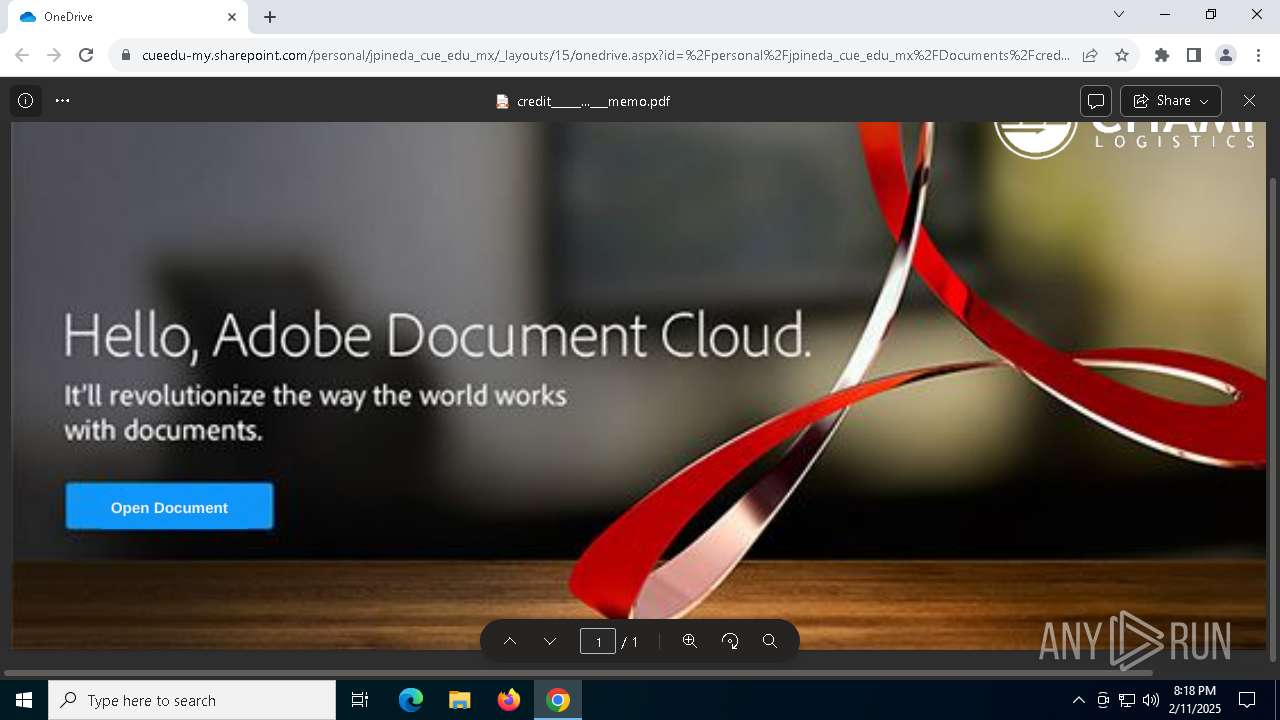Open Chrome tab search dropdown

pyautogui.click(x=1119, y=15)
